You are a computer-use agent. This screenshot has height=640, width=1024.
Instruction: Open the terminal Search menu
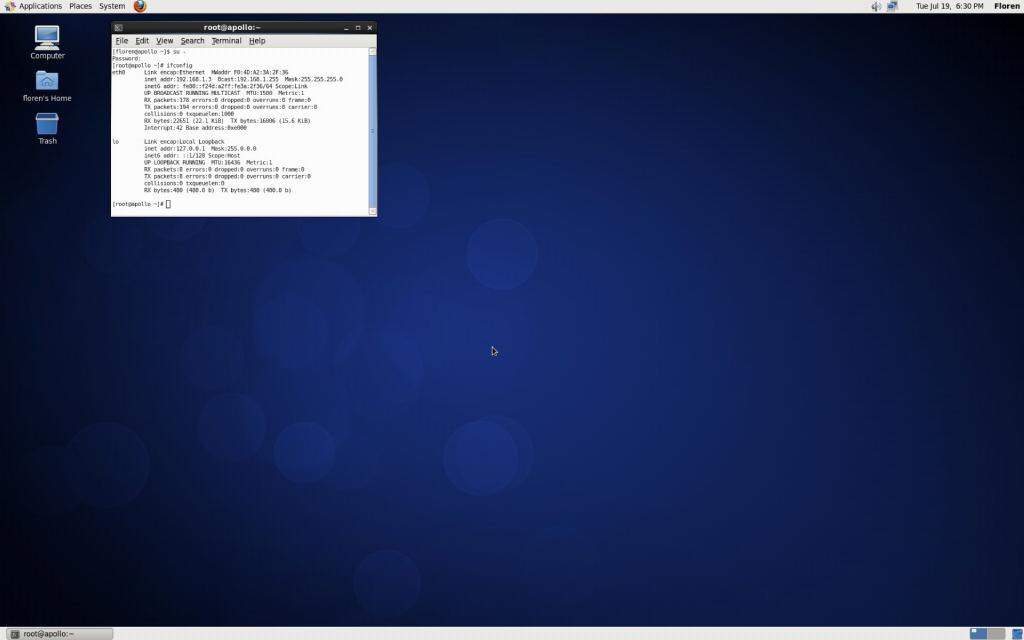pos(192,40)
